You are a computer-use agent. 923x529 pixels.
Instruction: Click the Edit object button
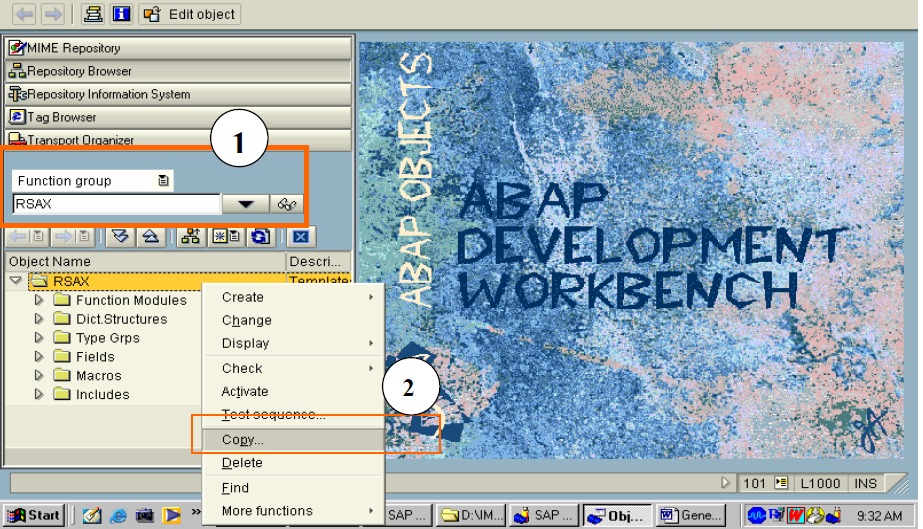tap(190, 14)
